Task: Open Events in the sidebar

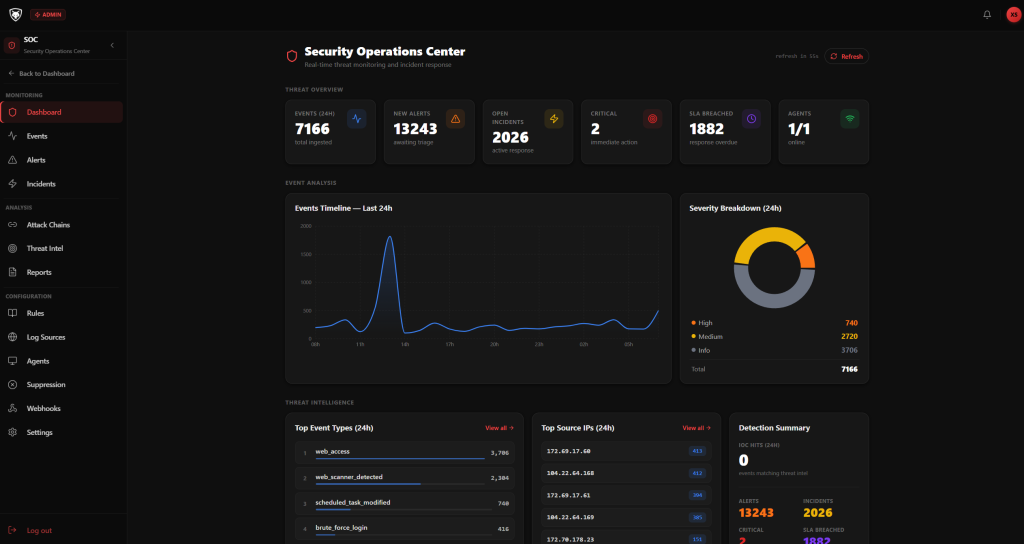Action: [62, 136]
